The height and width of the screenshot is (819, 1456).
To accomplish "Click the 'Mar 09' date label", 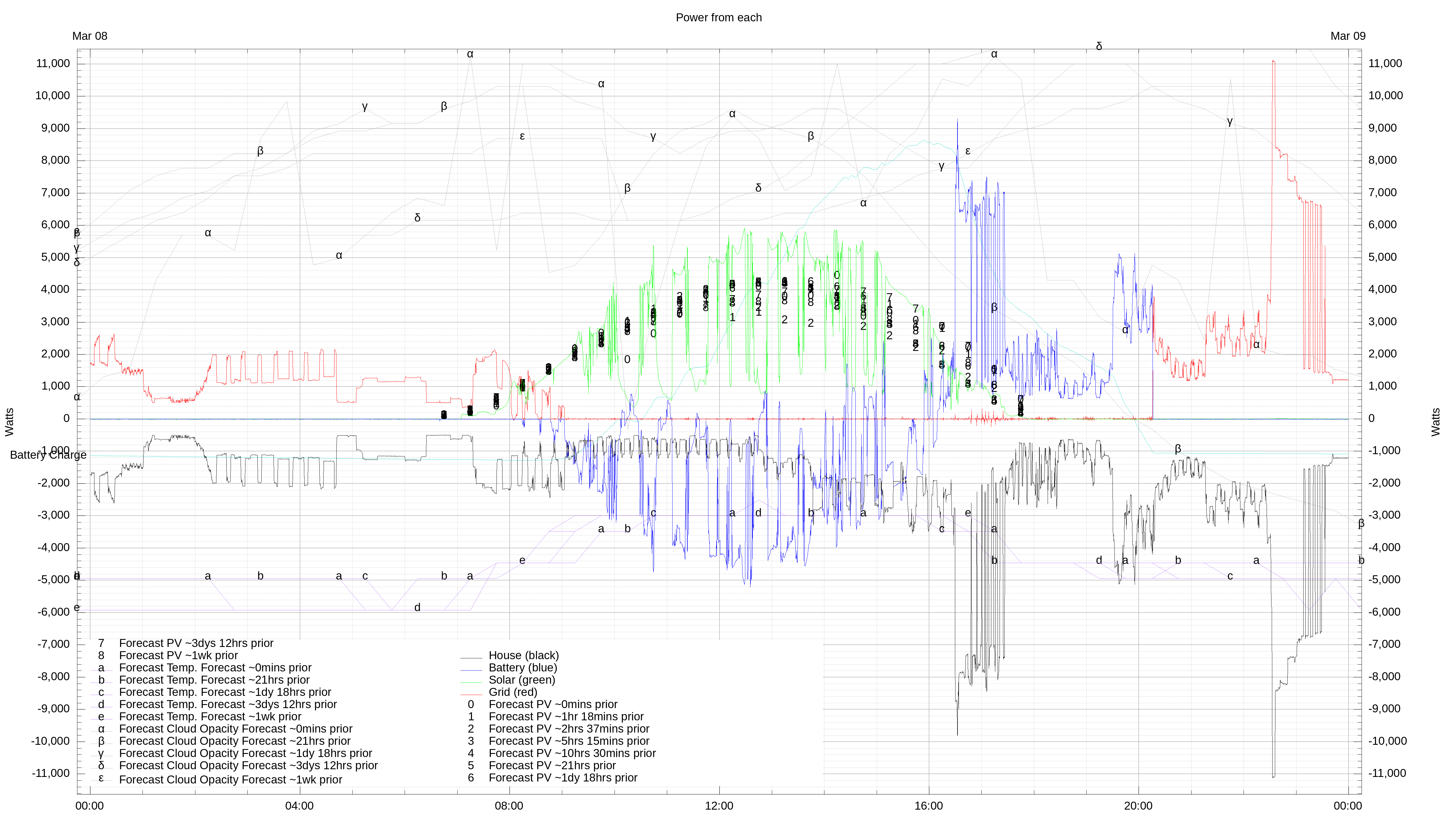I will point(1347,36).
